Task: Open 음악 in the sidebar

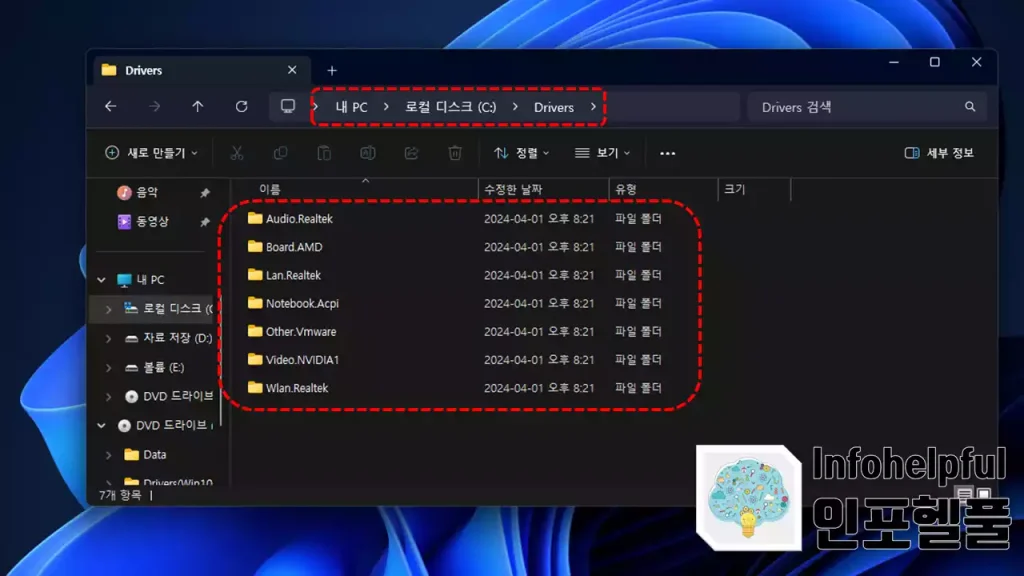Action: pos(147,192)
